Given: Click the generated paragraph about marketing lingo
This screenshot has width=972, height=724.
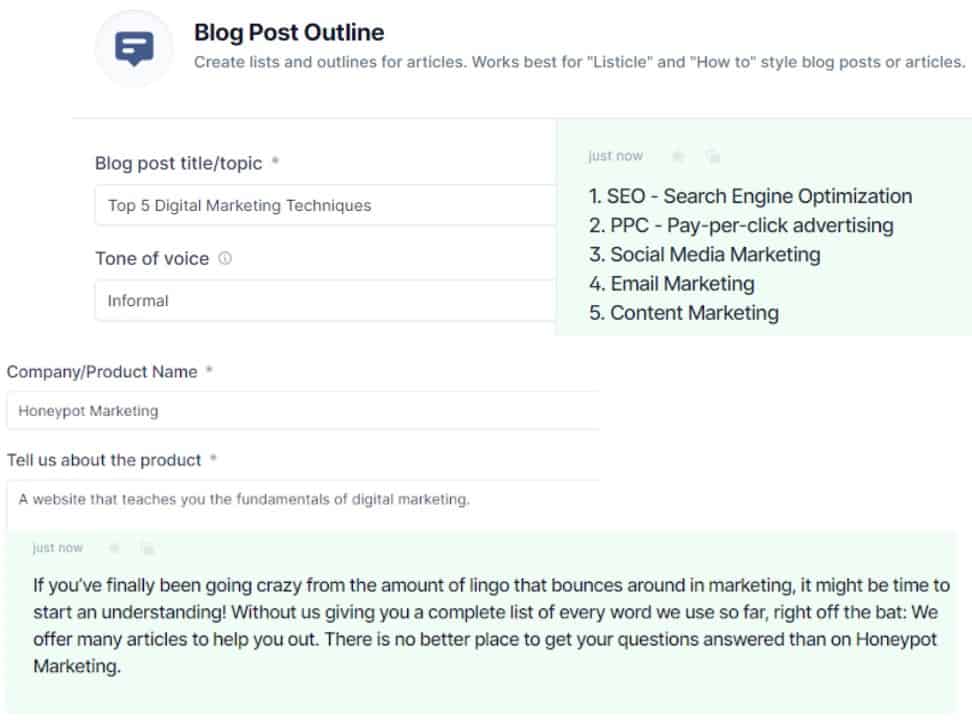Looking at the screenshot, I should pos(491,625).
